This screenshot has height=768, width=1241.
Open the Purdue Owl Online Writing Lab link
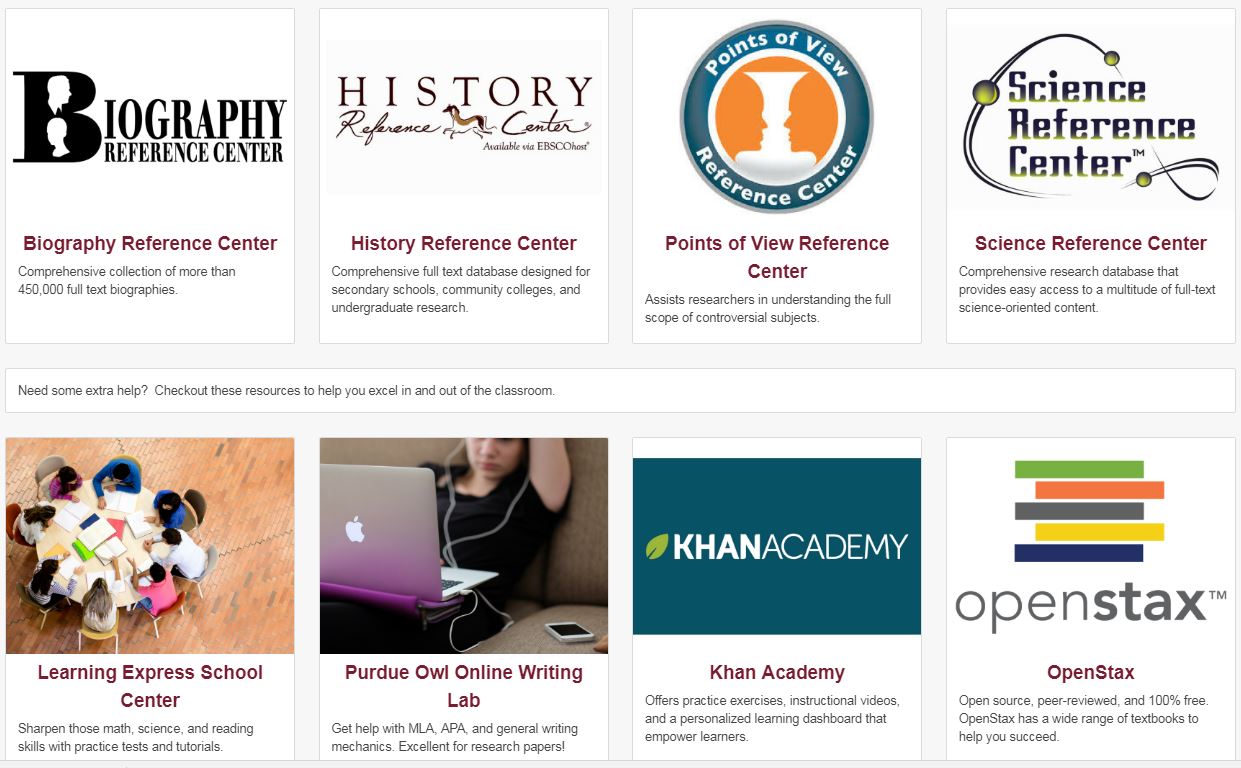(464, 686)
